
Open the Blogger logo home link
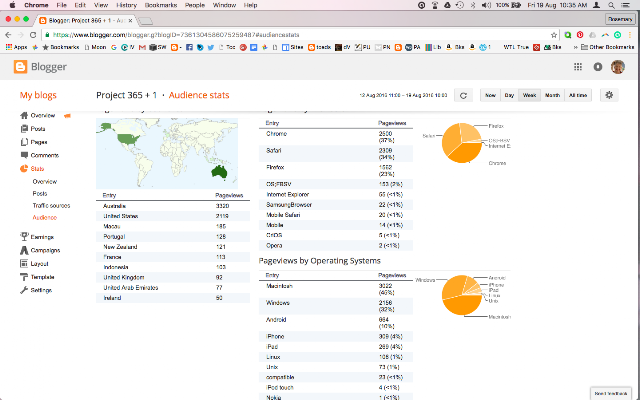point(40,67)
